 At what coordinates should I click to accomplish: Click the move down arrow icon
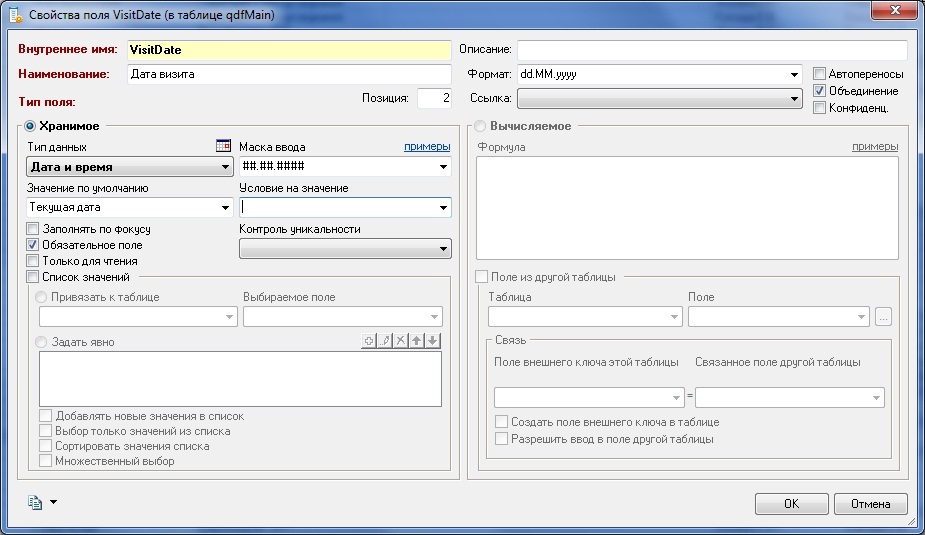click(432, 341)
